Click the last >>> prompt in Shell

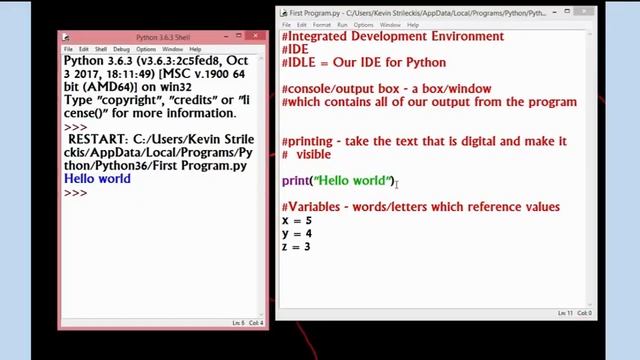[76, 193]
